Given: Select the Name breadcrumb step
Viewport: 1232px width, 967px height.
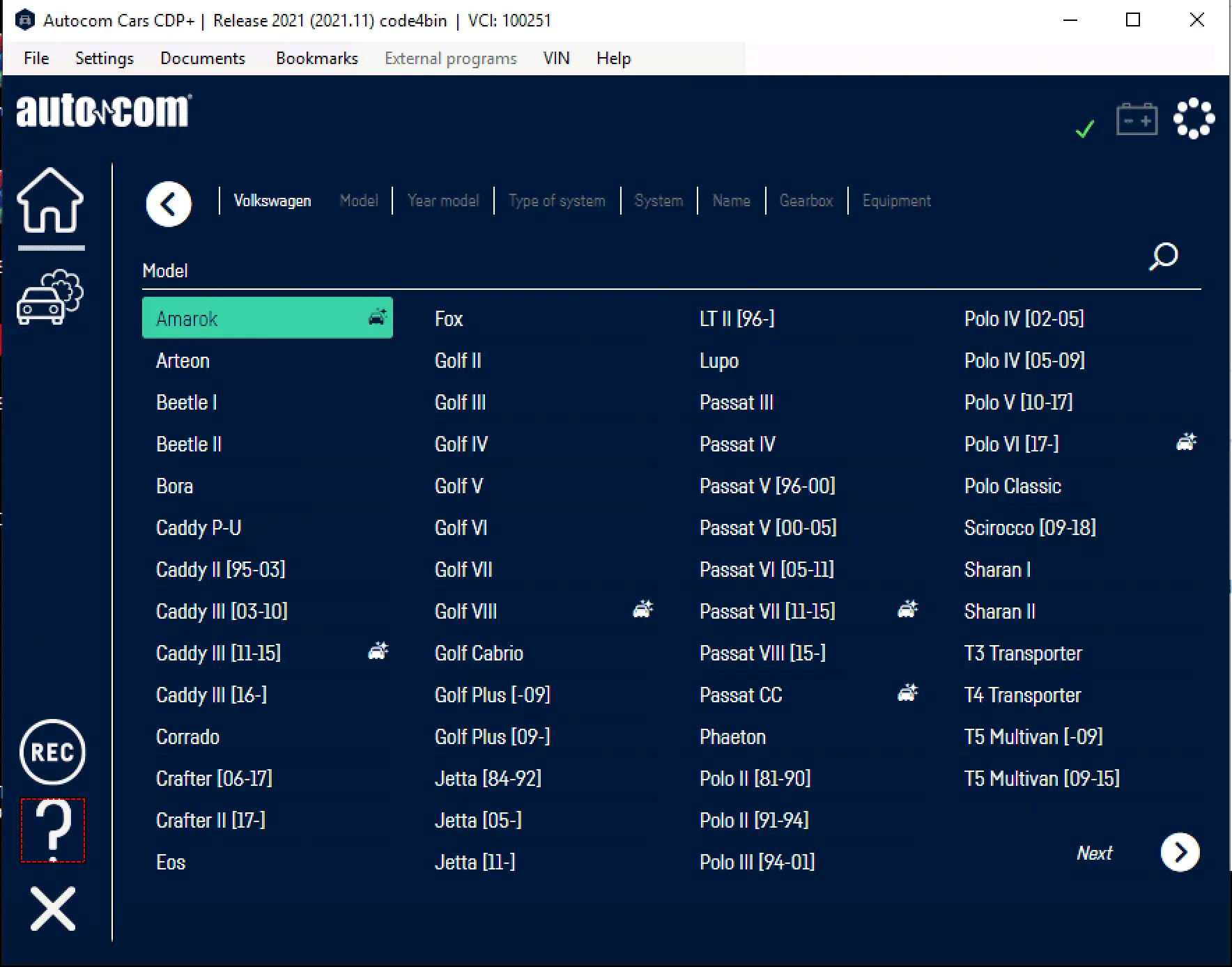Looking at the screenshot, I should pyautogui.click(x=732, y=201).
